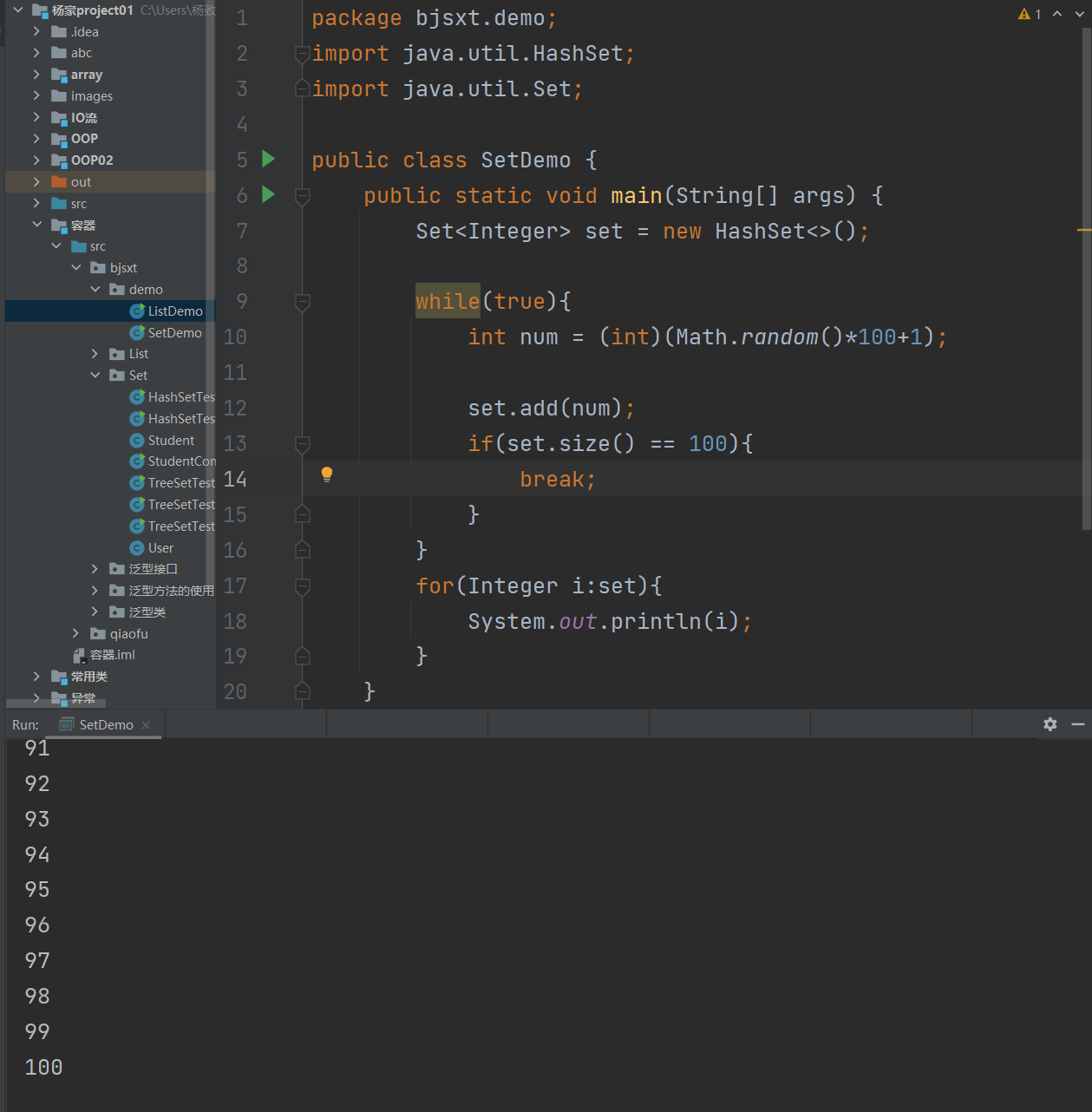Expand the .idea folder
This screenshot has height=1112, width=1092.
pyautogui.click(x=36, y=31)
